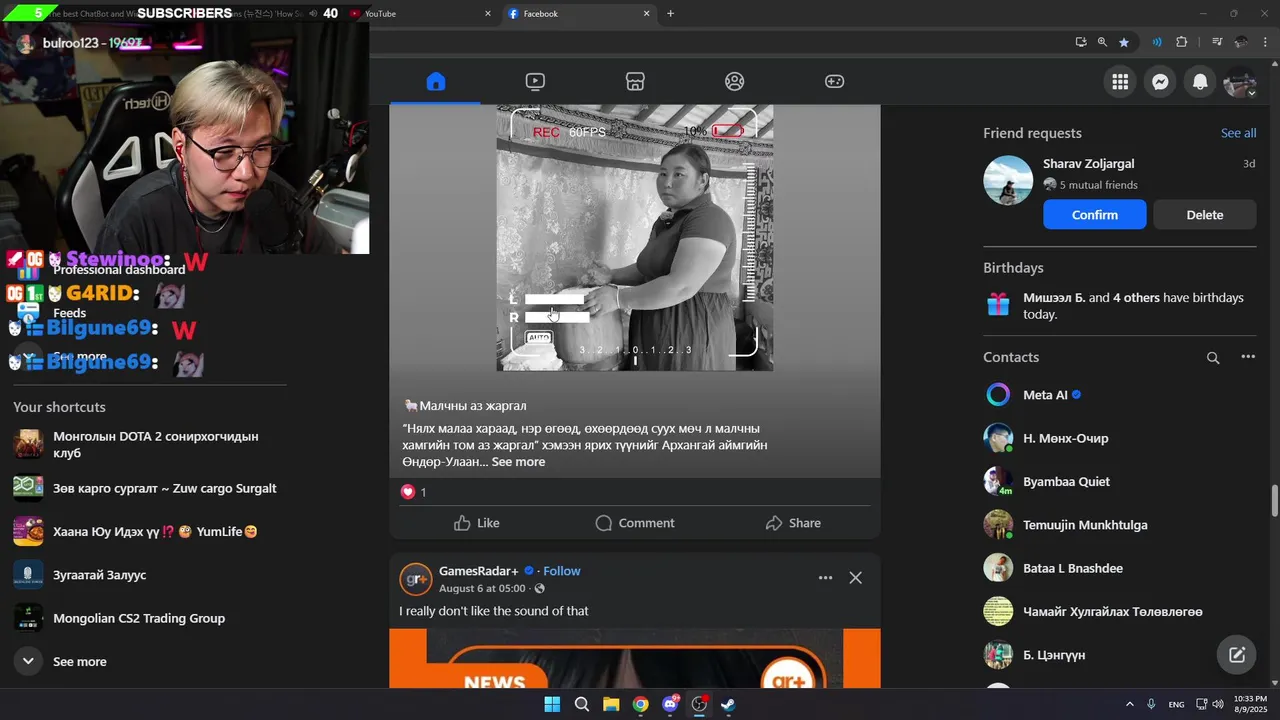Click the August 6 at 05:00 timestamp

tap(482, 589)
